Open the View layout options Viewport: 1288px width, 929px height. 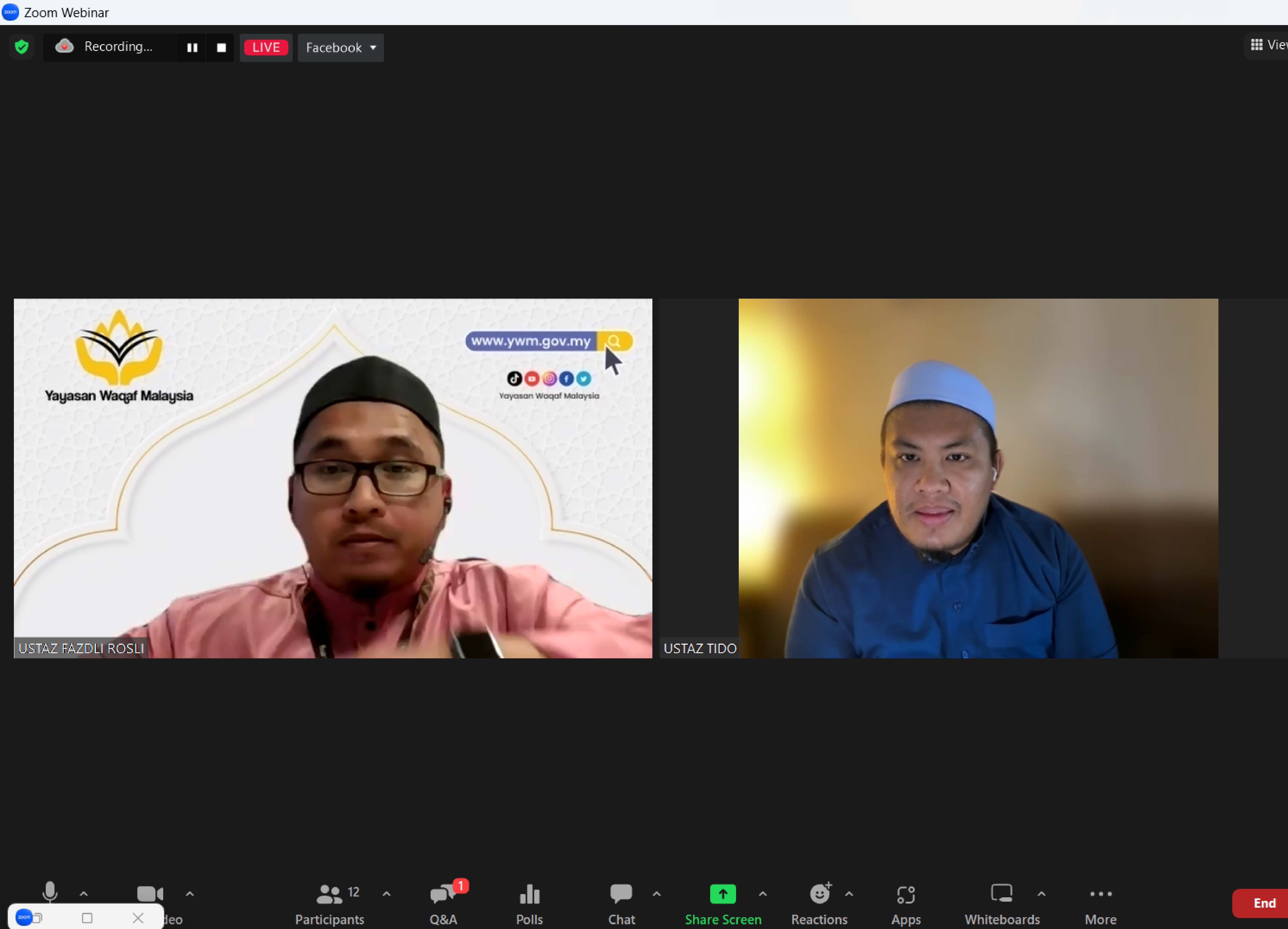click(x=1267, y=45)
